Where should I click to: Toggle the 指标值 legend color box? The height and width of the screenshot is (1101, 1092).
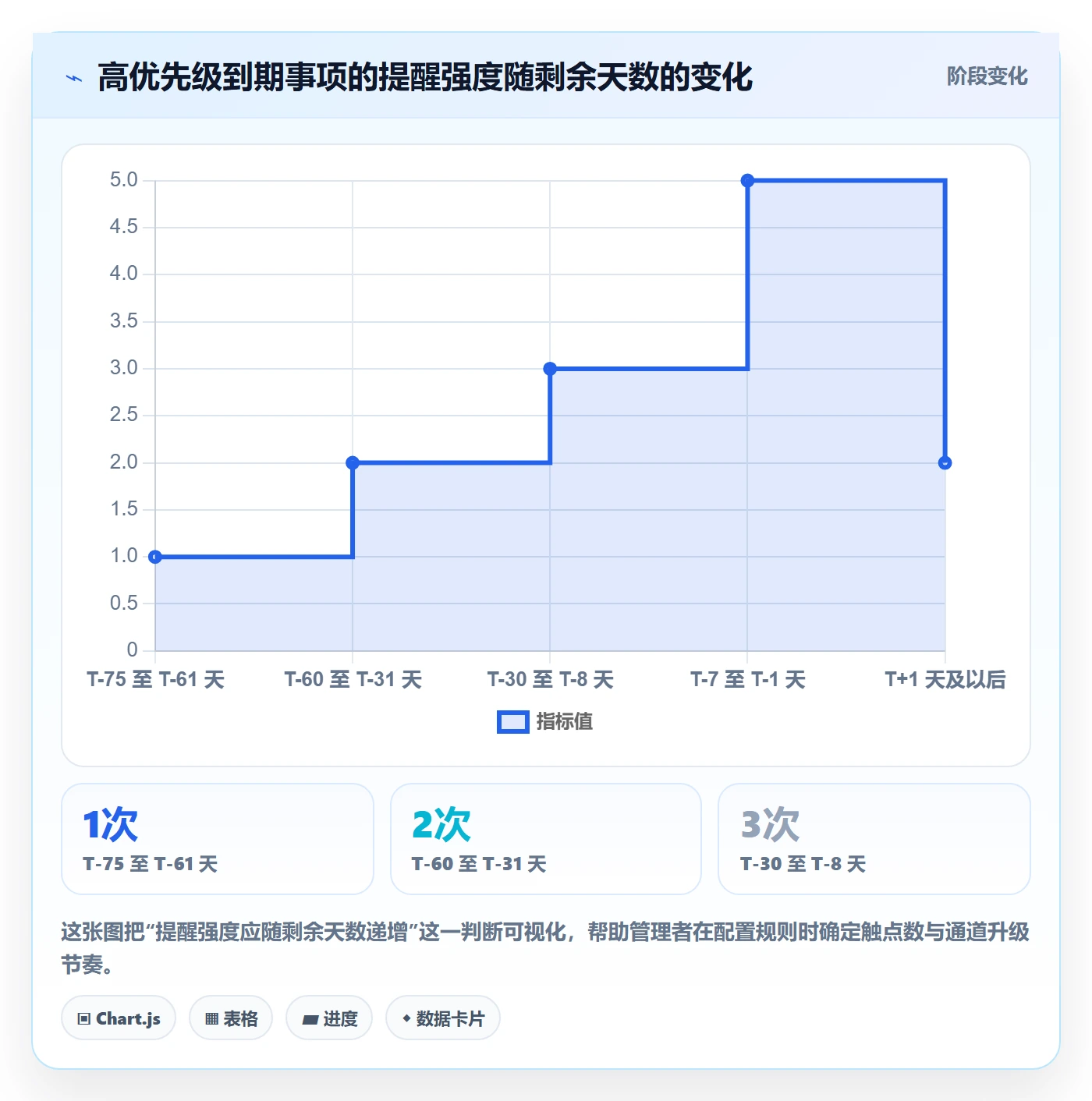[513, 722]
